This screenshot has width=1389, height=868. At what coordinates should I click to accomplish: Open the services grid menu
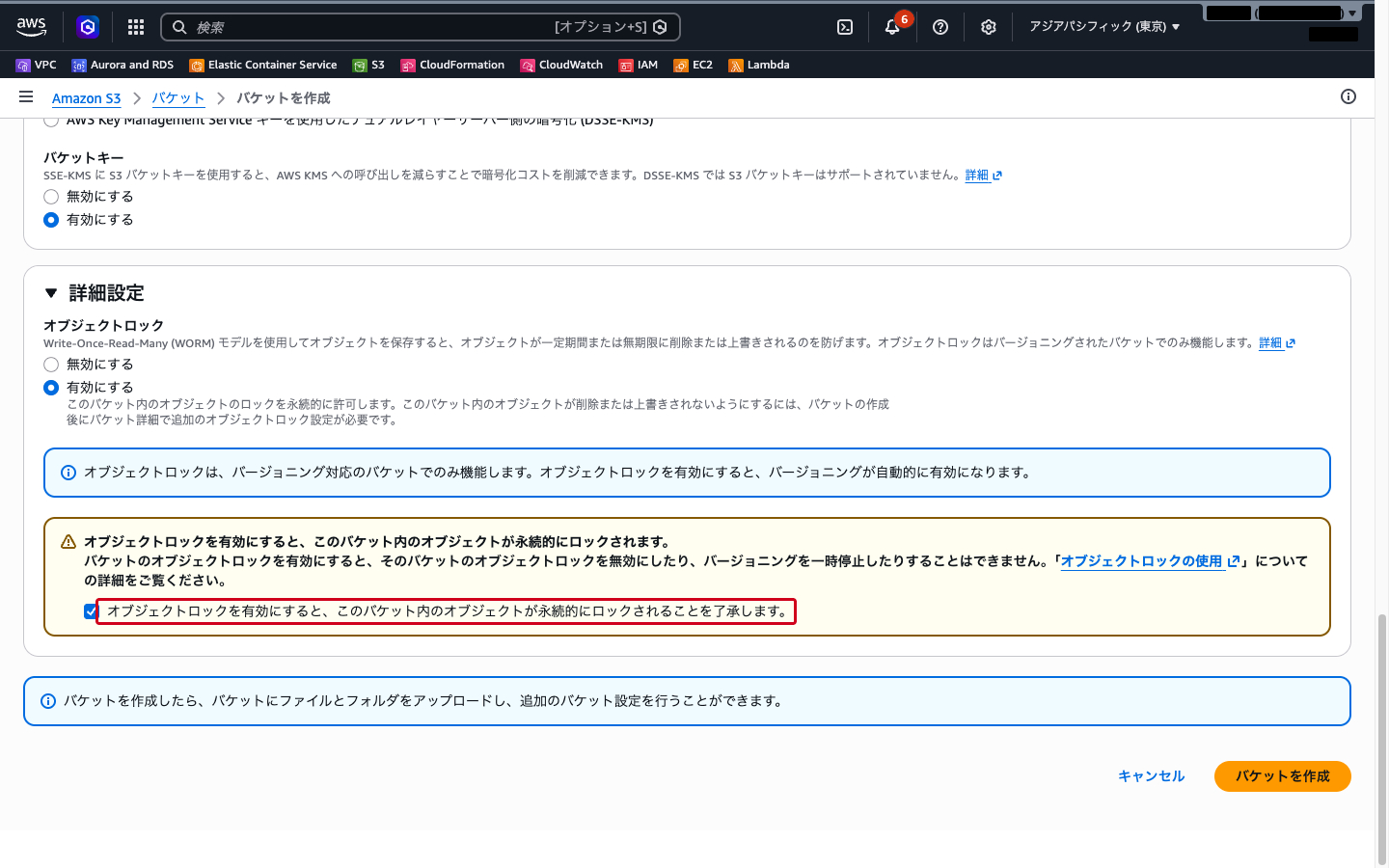coord(136,27)
